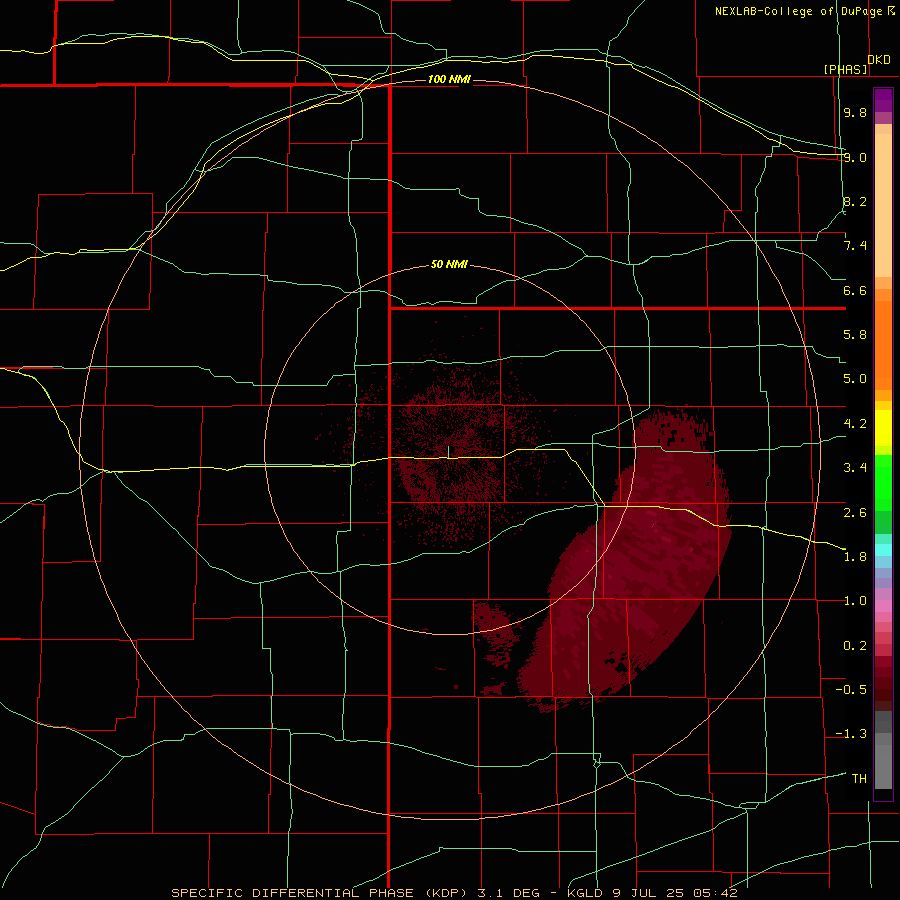Click the yellow segment of the color bar
The height and width of the screenshot is (900, 900).
click(x=883, y=428)
